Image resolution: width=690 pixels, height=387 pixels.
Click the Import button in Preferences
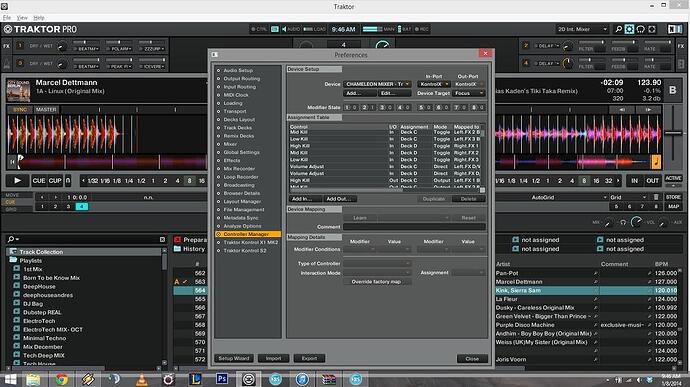[x=273, y=358]
